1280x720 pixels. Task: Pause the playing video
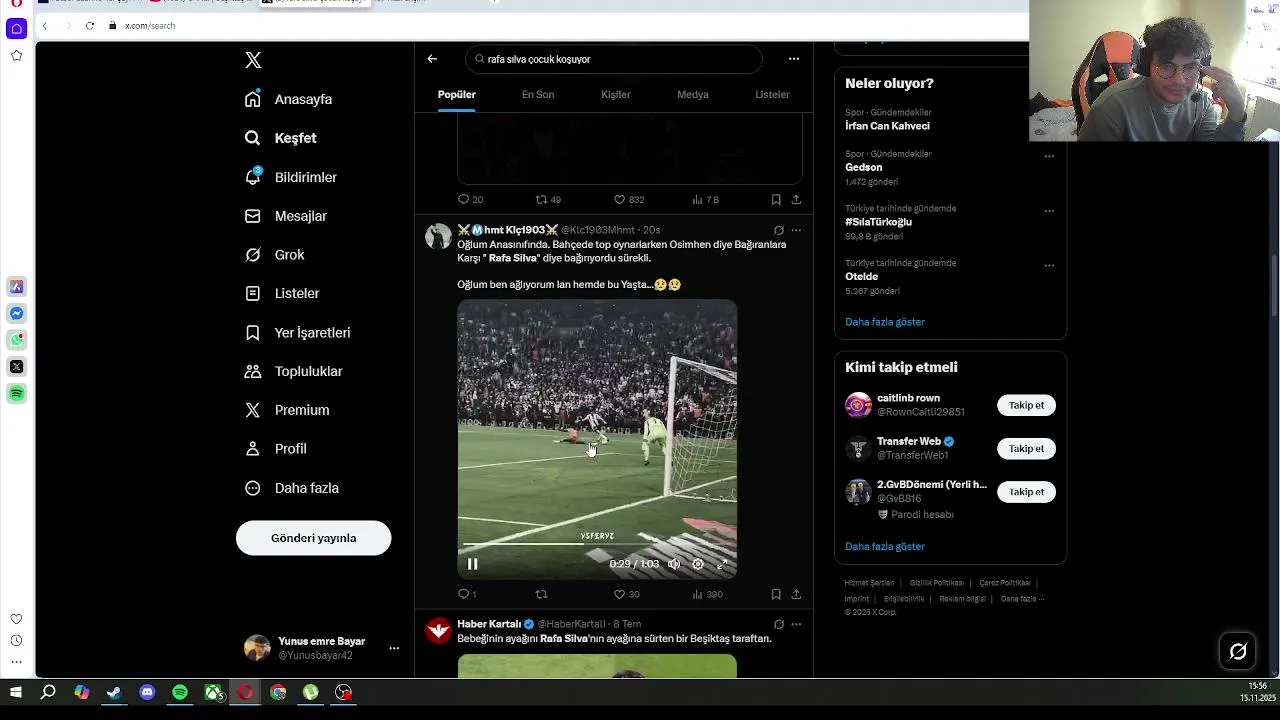pyautogui.click(x=473, y=564)
